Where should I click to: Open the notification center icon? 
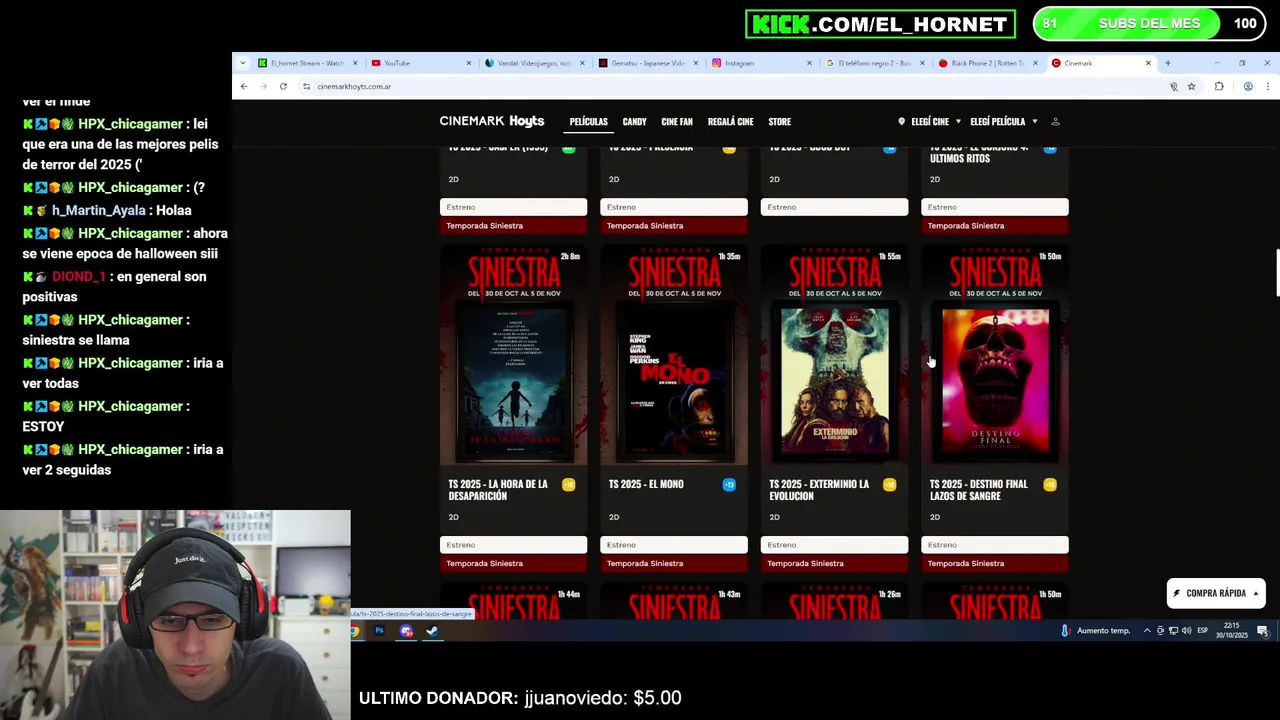coord(1263,631)
